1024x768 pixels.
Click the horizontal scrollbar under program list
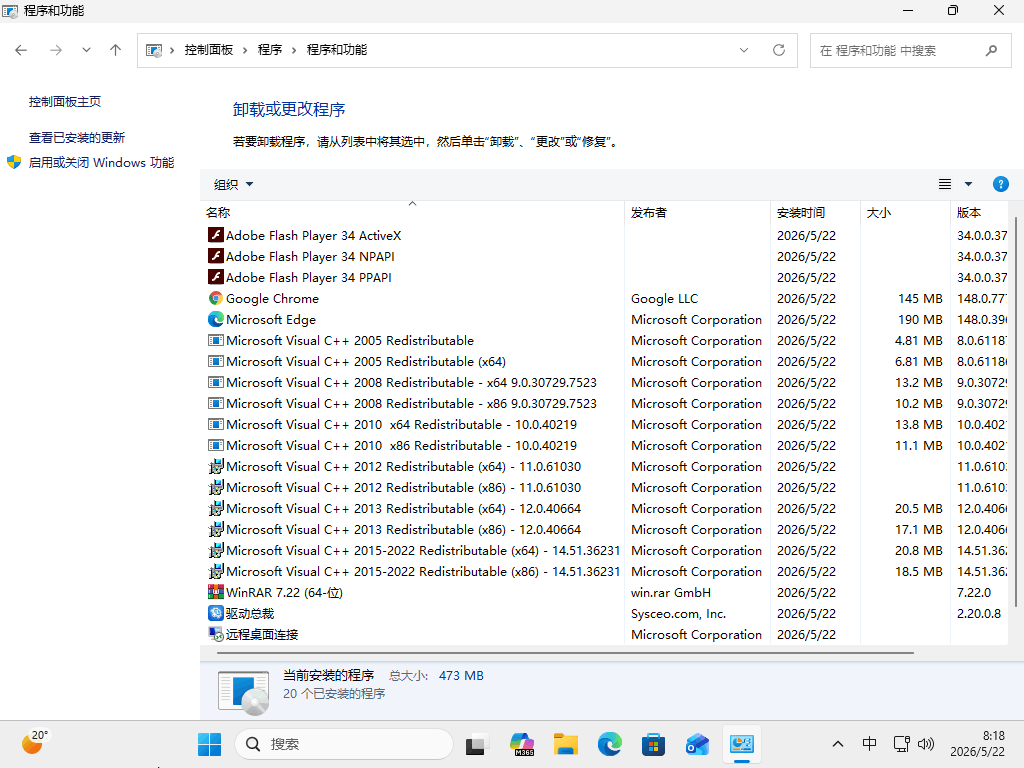click(x=565, y=652)
